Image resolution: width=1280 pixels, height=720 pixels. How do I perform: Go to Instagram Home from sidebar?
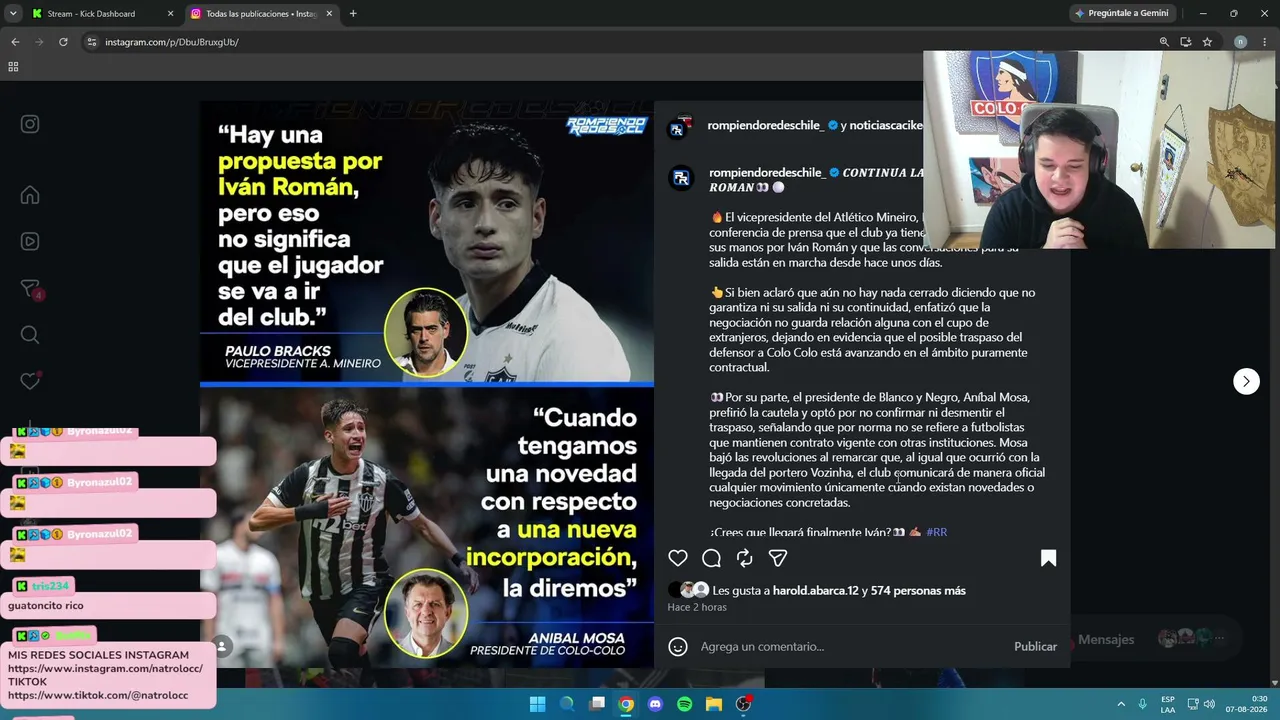(x=30, y=195)
